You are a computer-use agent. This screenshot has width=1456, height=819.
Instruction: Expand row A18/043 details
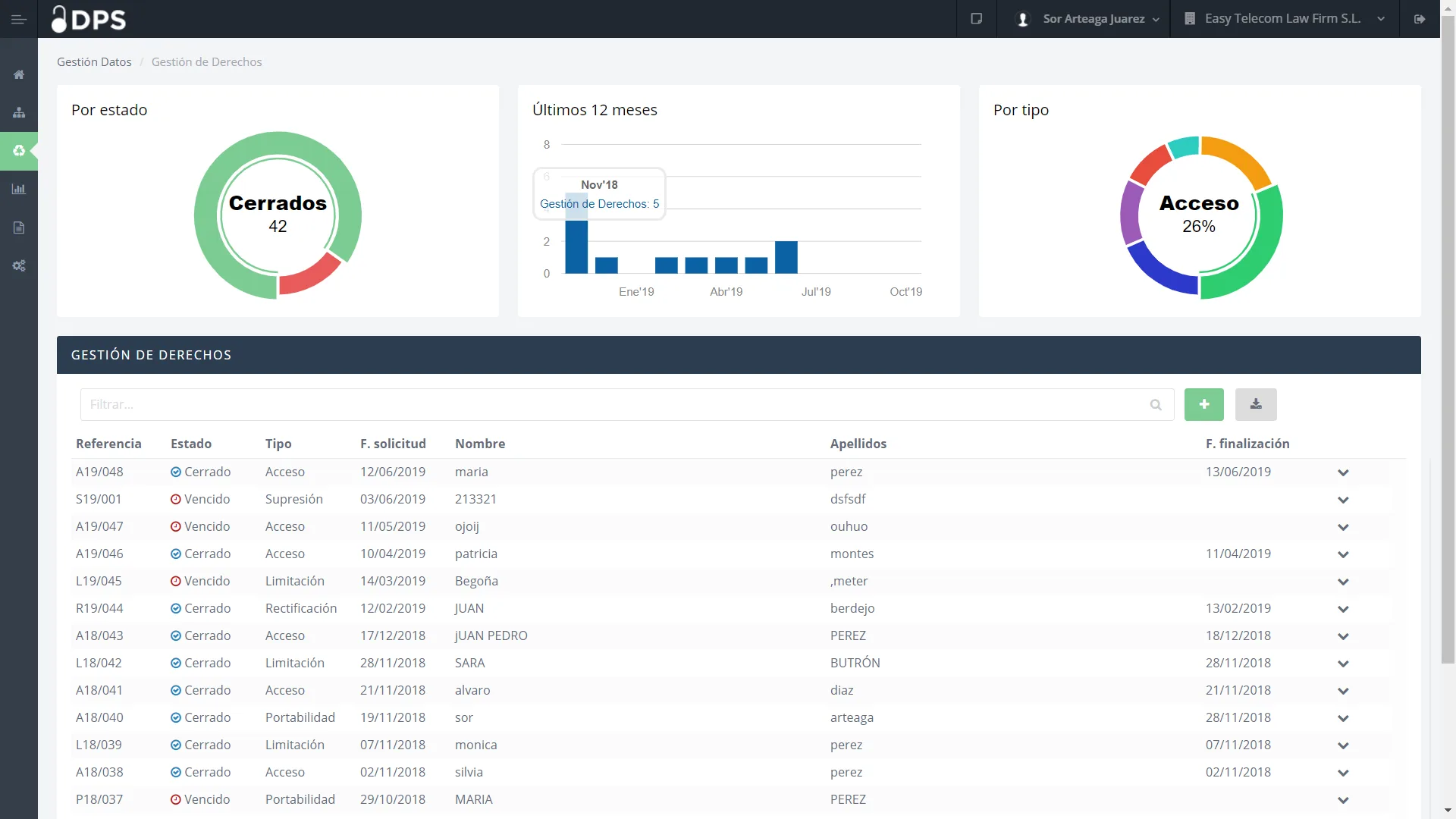tap(1343, 636)
